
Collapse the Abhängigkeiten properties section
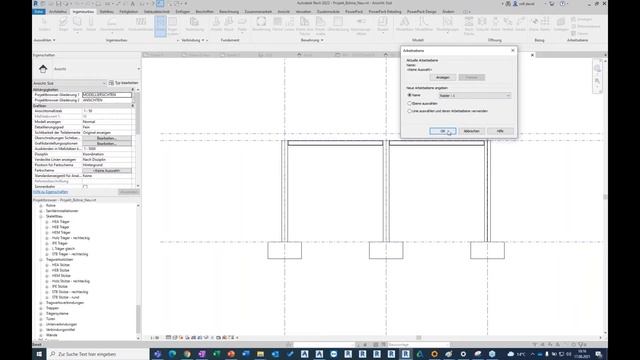(133, 89)
